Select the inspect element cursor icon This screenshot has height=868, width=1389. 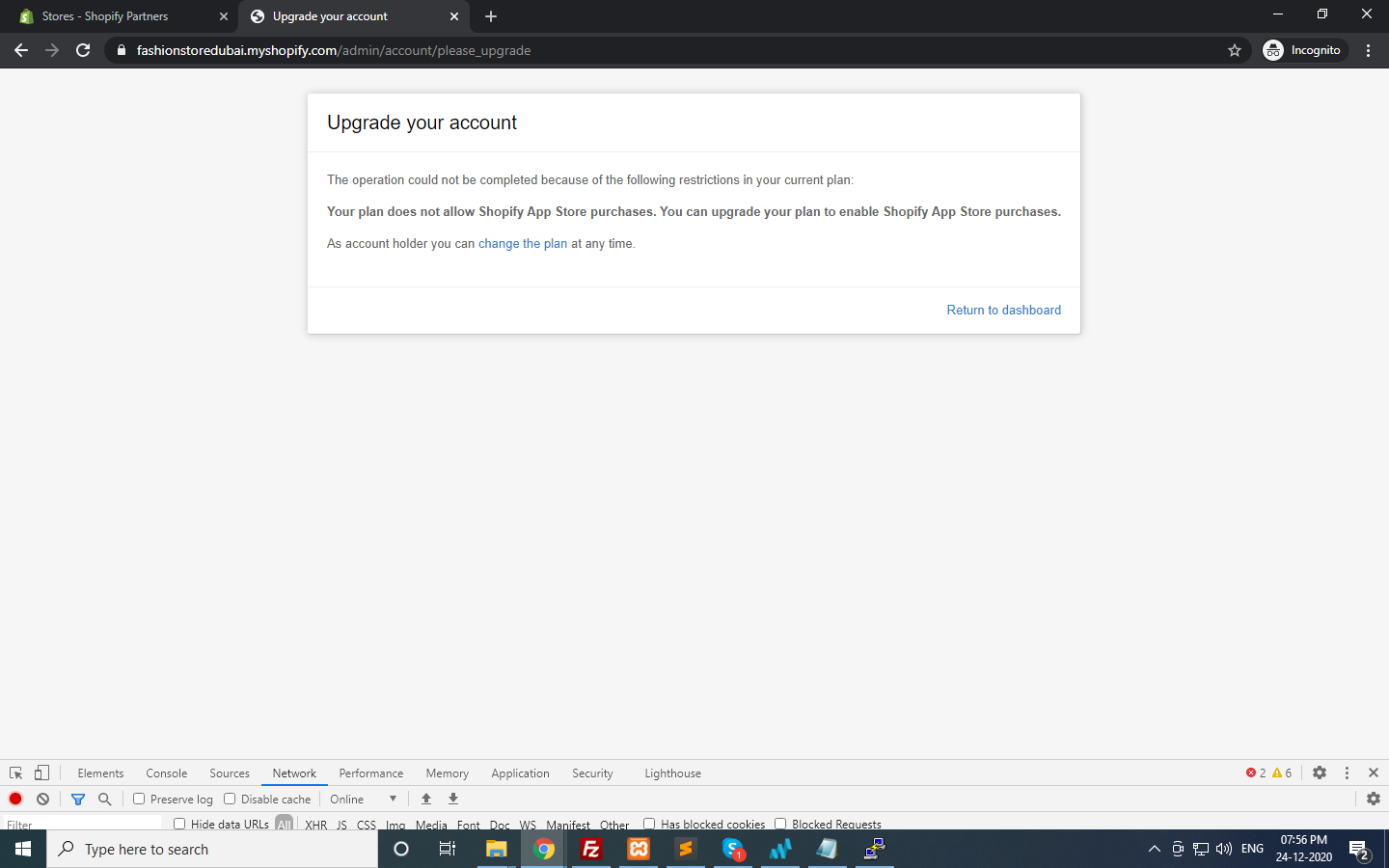pos(15,773)
